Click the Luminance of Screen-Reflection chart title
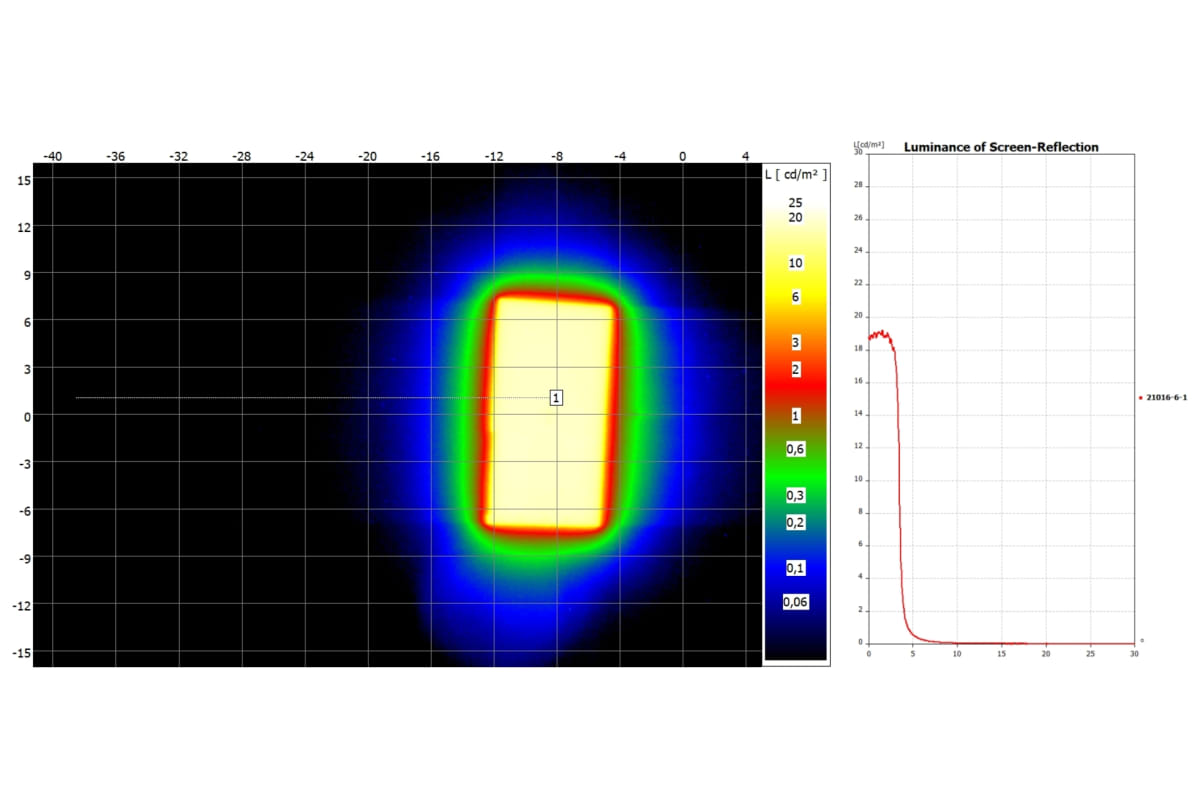This screenshot has width=1200, height=808. [1001, 147]
